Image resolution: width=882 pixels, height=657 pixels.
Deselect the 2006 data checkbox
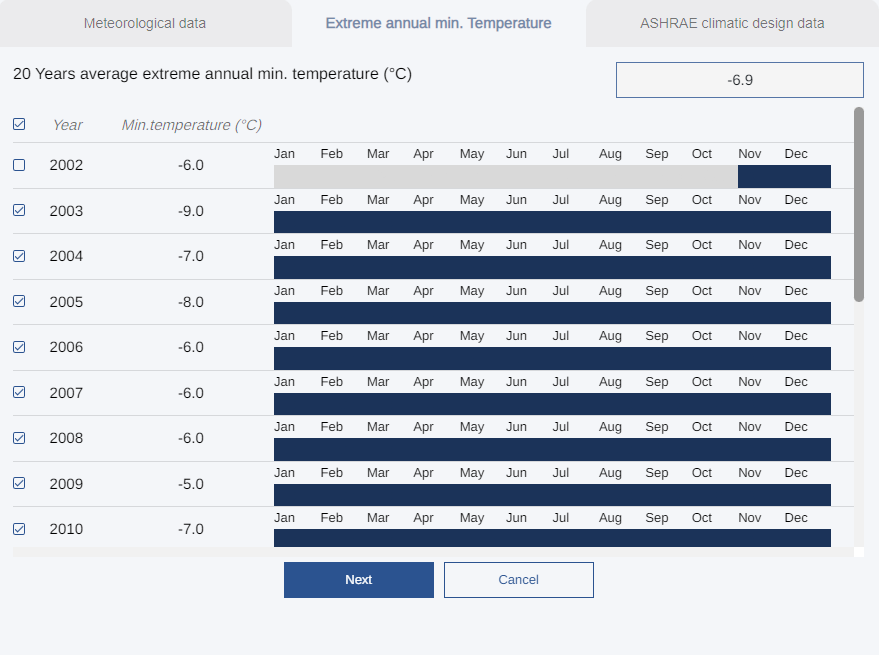click(x=19, y=347)
